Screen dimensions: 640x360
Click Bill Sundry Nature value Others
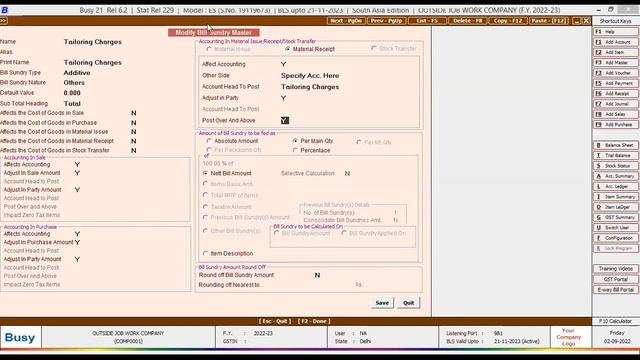74,82
